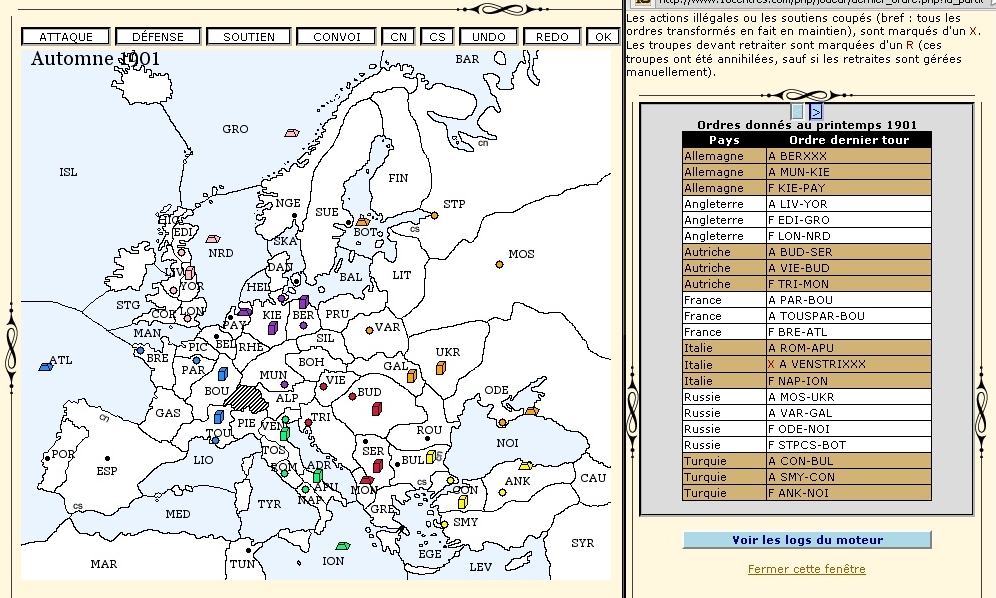Click the red supply dot at VIE
Viewport: 996px width, 598px height.
(x=323, y=386)
